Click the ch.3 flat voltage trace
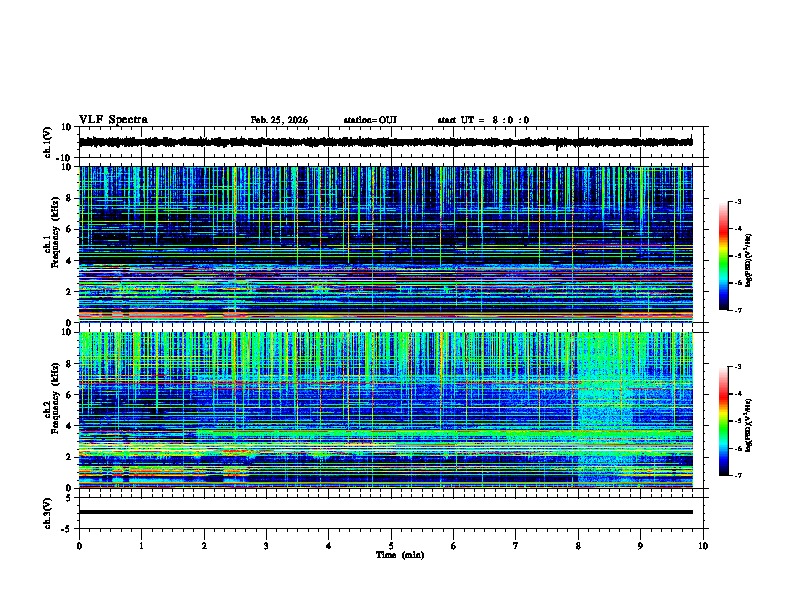792x612 pixels. (386, 512)
